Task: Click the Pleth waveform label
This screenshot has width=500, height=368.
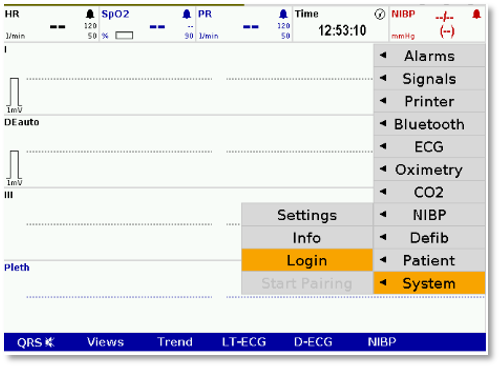Action: coord(17,267)
